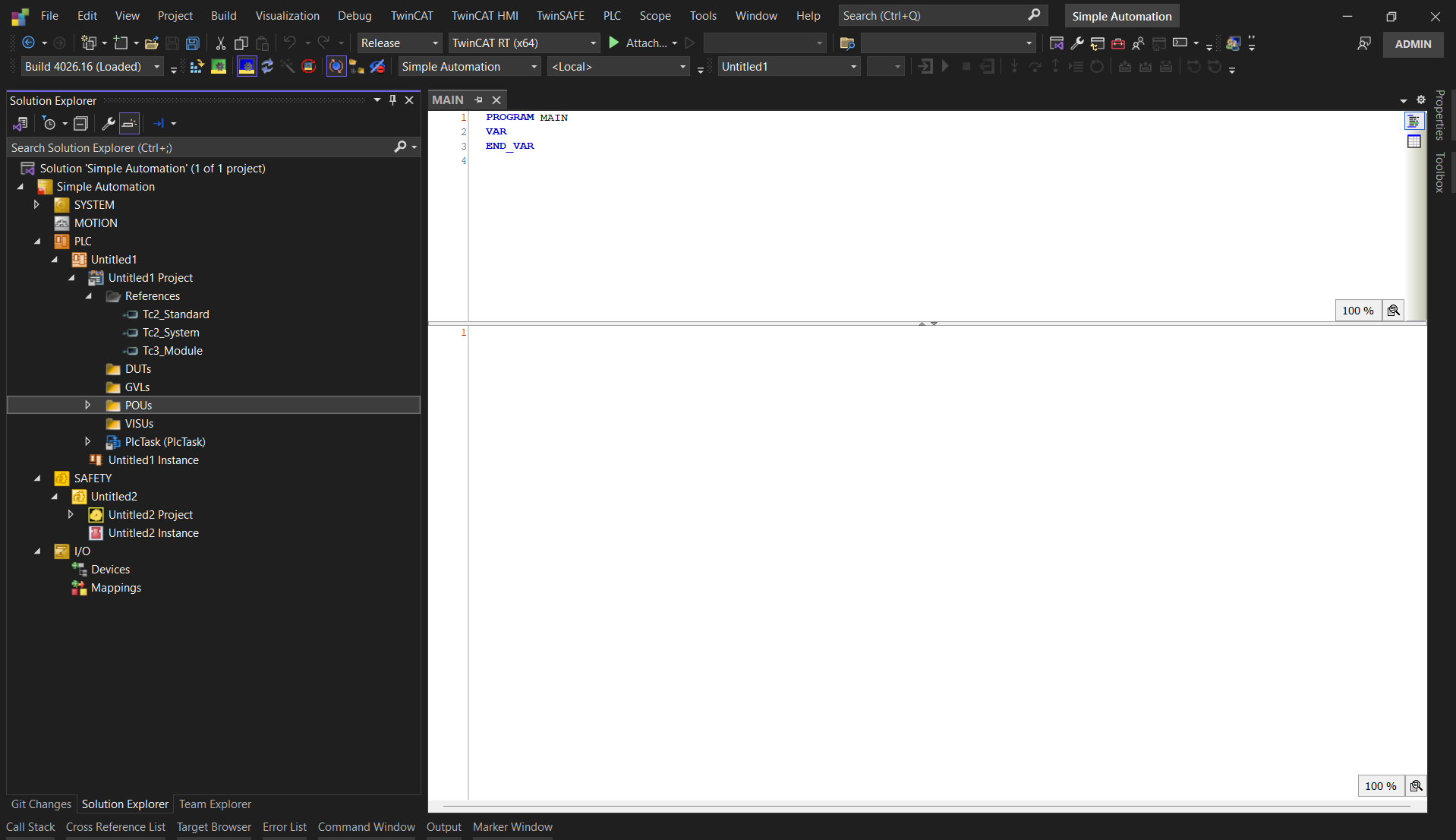Open the Output panel tab
The image size is (1456, 840).
443,827
